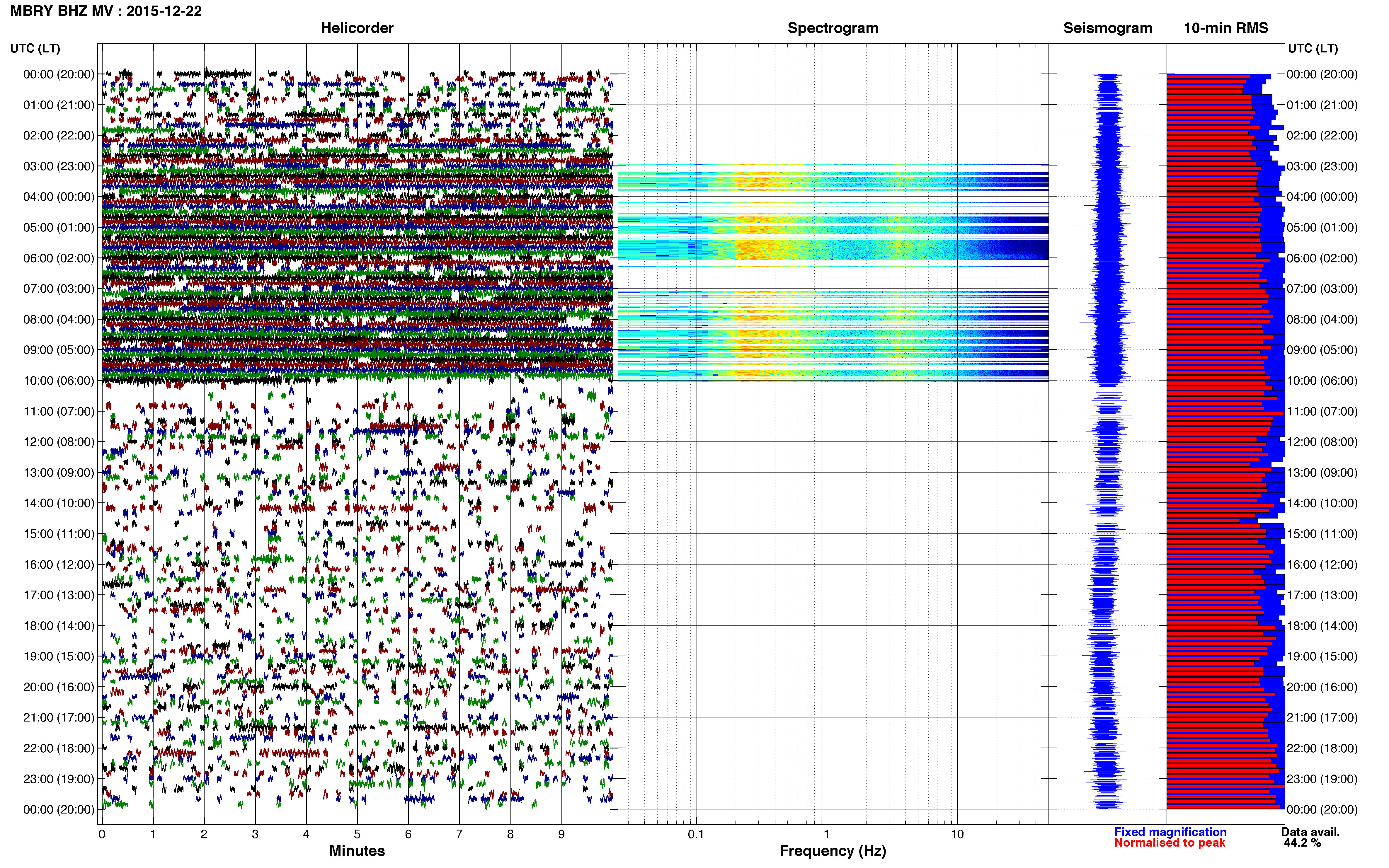1389x868 pixels.
Task: Click 08:00 (04:00) on the Helicorder time axis
Action: click(59, 319)
